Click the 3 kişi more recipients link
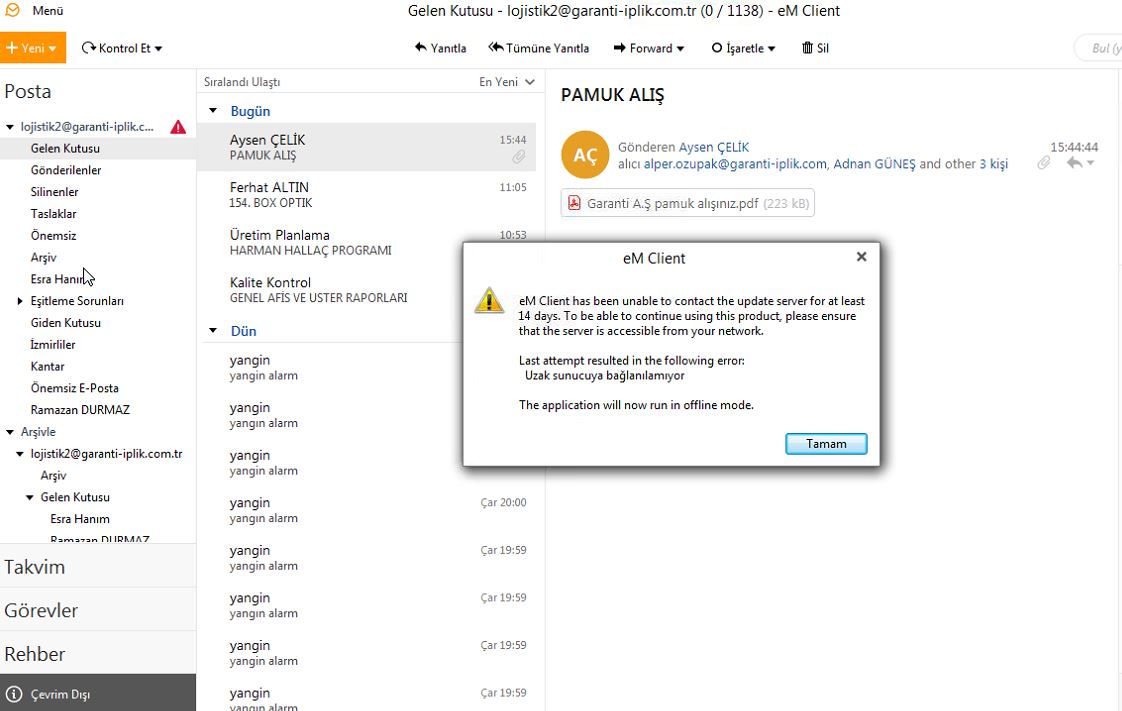Image resolution: width=1122 pixels, height=711 pixels. tap(994, 164)
